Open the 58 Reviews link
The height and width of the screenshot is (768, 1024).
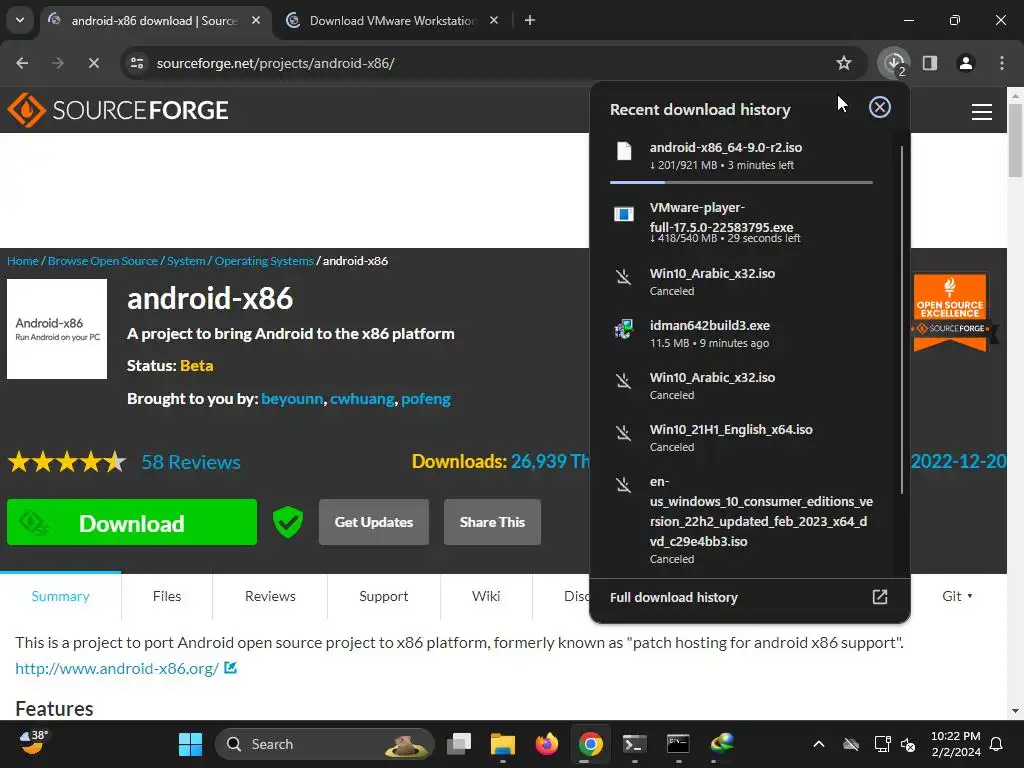(191, 462)
